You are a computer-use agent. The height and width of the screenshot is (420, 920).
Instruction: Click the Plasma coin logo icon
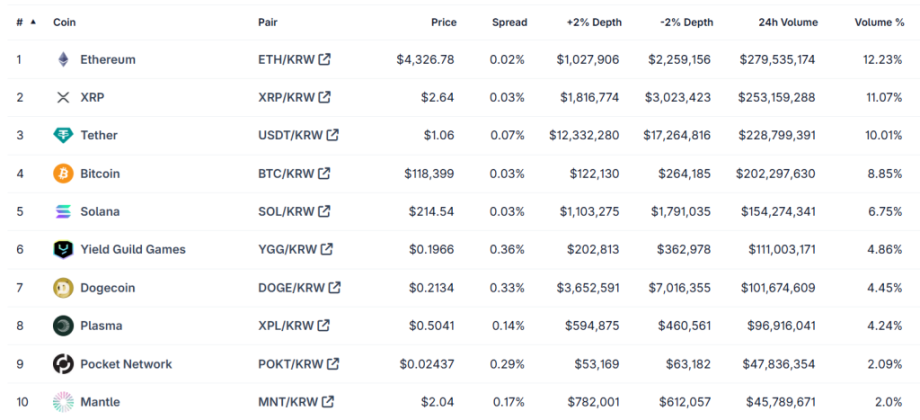pyautogui.click(x=63, y=326)
